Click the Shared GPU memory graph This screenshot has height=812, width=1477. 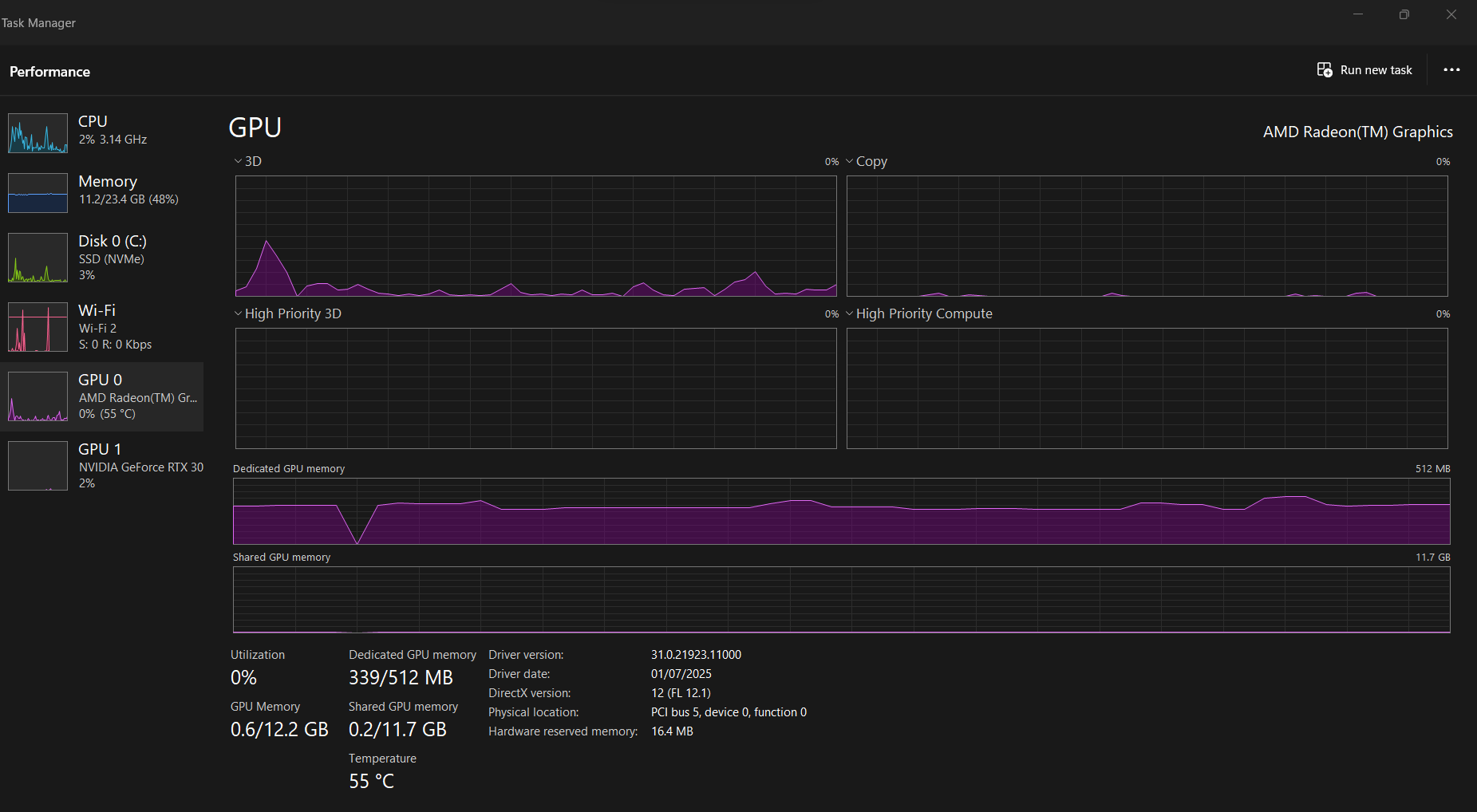coord(841,600)
